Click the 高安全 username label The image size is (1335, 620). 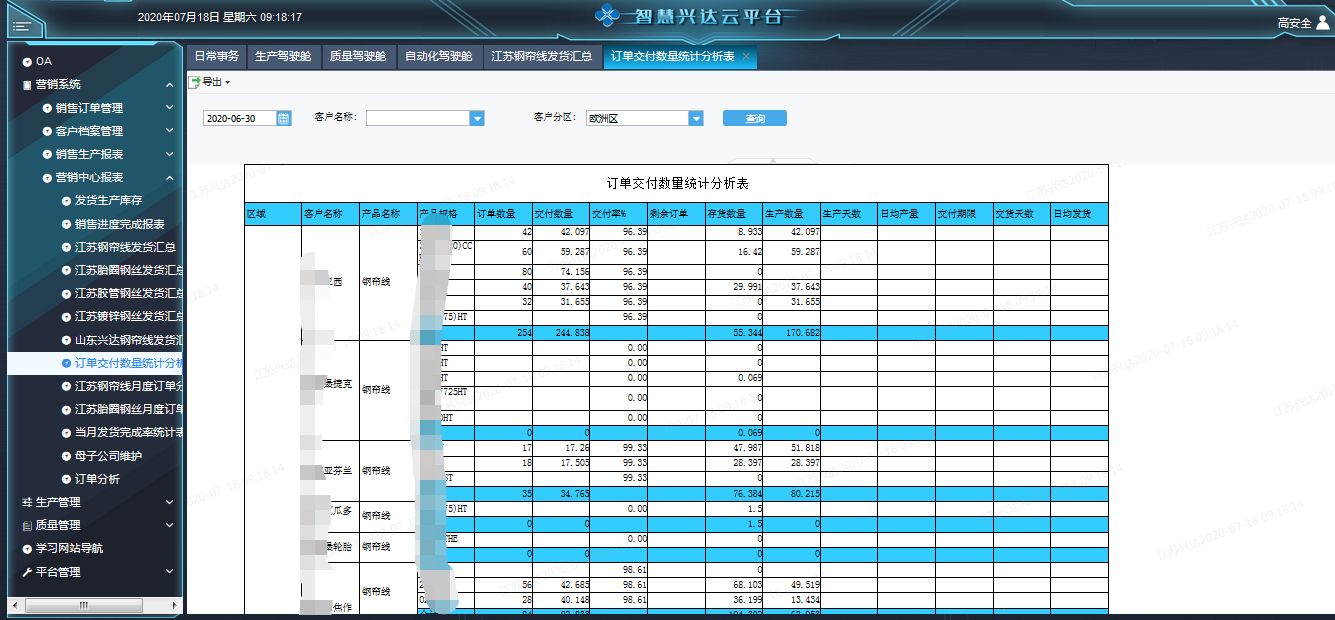coord(1294,23)
